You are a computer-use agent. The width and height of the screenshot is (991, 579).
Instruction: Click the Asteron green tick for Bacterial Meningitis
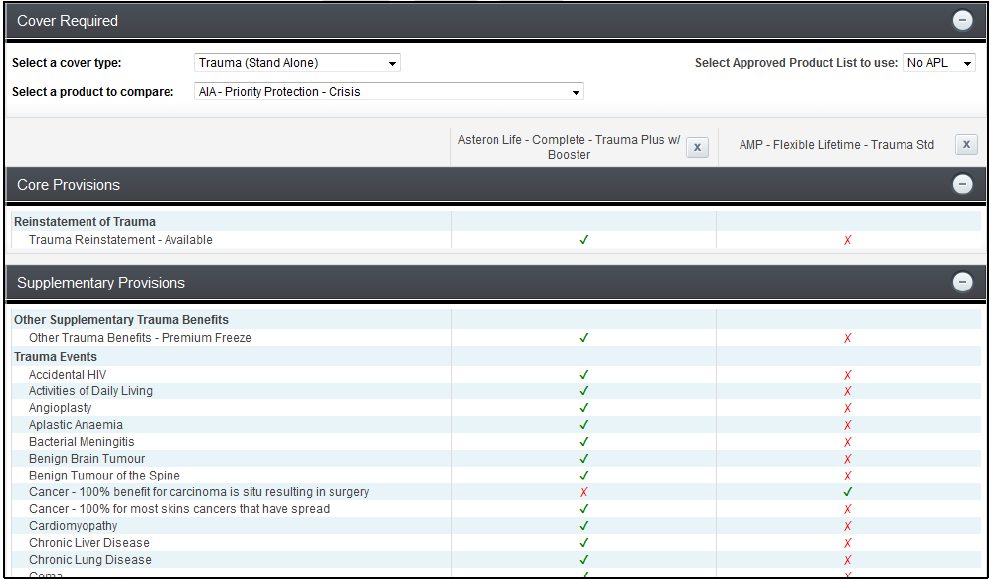click(584, 441)
